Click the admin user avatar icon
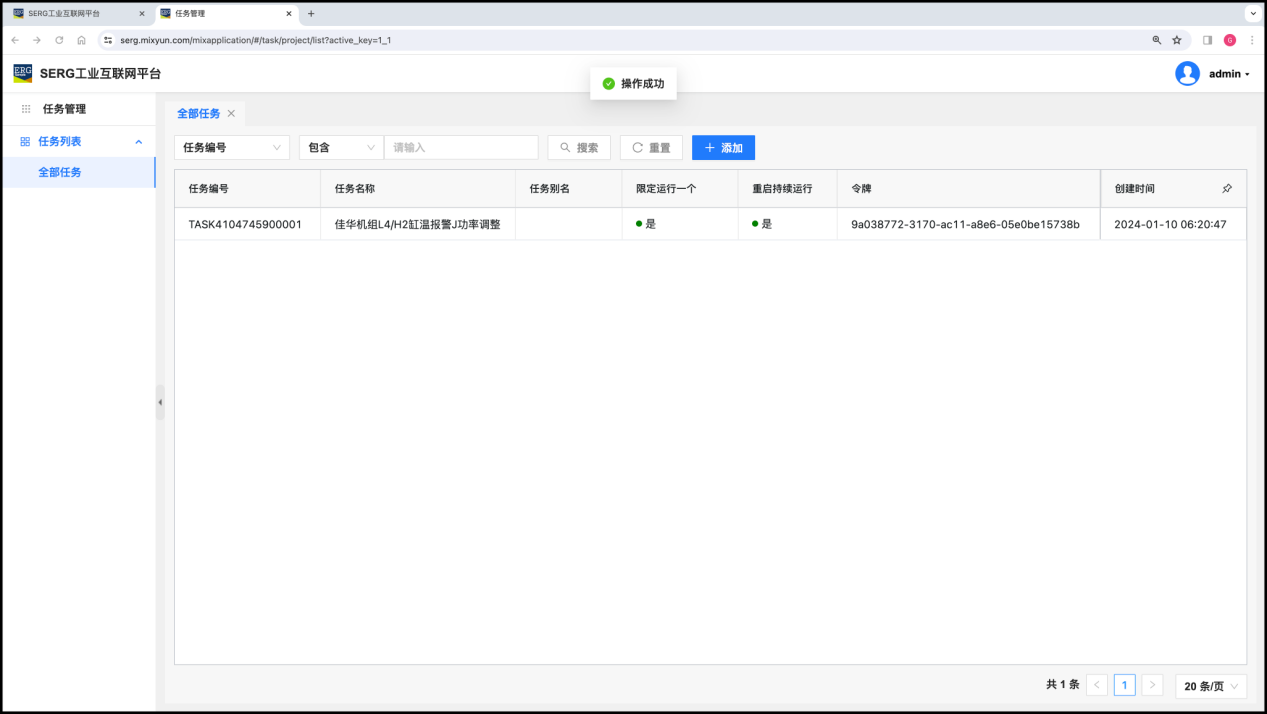Image resolution: width=1267 pixels, height=714 pixels. [x=1187, y=74]
